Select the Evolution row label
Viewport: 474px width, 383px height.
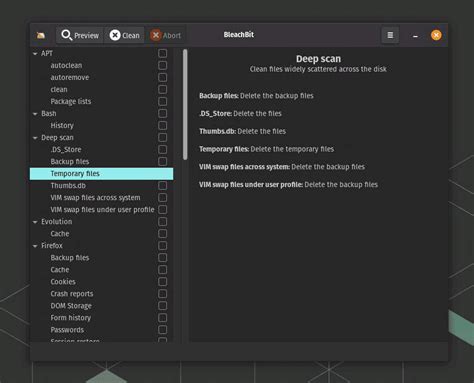(x=57, y=221)
